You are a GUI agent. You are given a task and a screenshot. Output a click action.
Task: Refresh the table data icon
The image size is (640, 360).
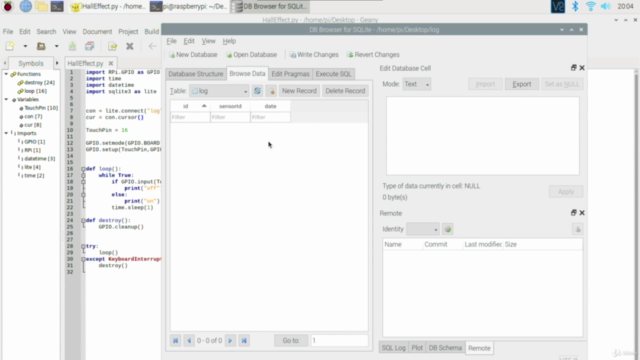[x=257, y=91]
